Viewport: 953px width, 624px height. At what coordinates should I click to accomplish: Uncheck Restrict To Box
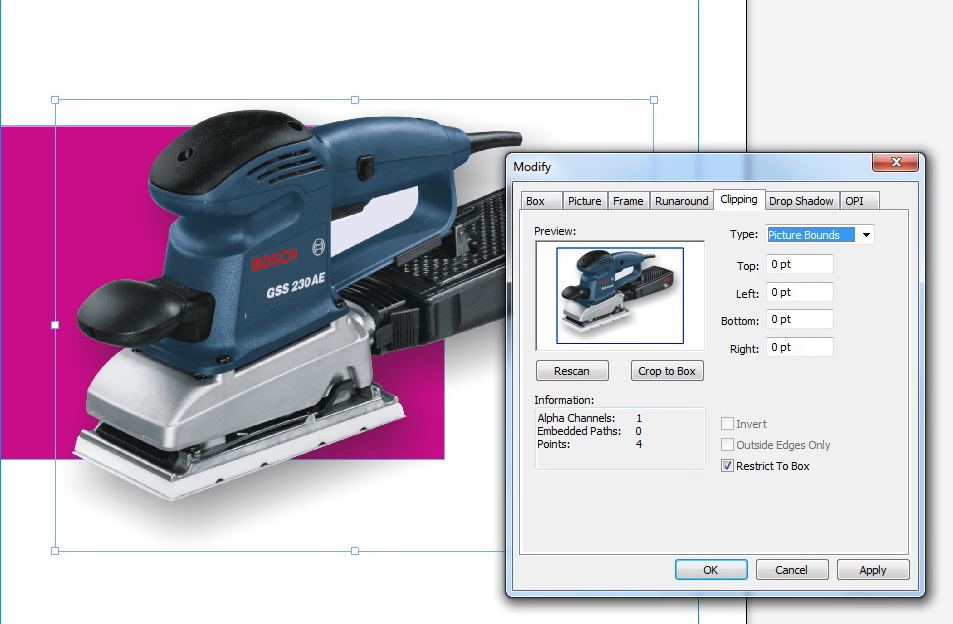point(727,466)
